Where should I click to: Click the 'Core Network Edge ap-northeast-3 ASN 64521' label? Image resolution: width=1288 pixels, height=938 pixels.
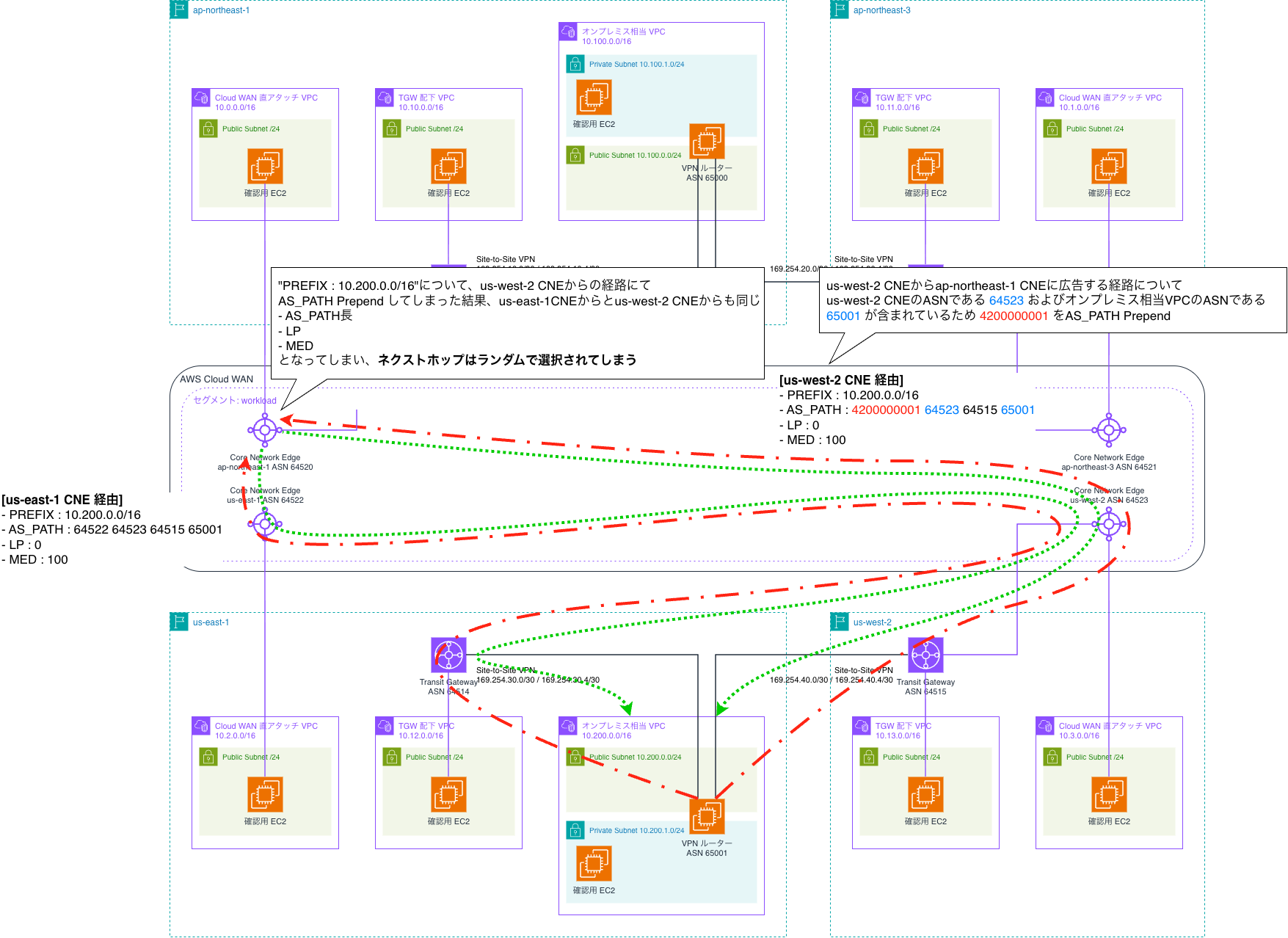(x=1109, y=462)
